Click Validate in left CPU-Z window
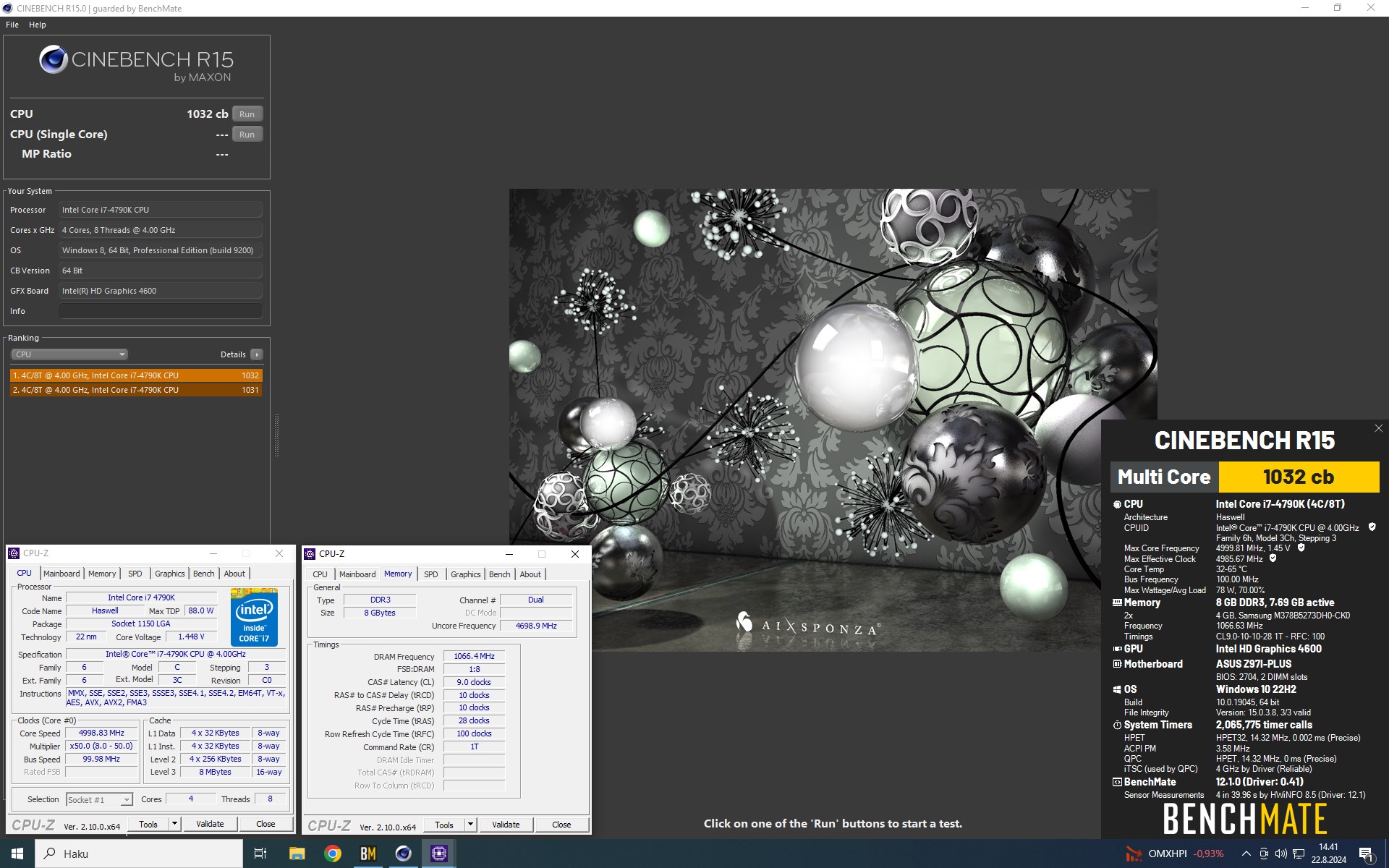1389x868 pixels. click(x=210, y=825)
